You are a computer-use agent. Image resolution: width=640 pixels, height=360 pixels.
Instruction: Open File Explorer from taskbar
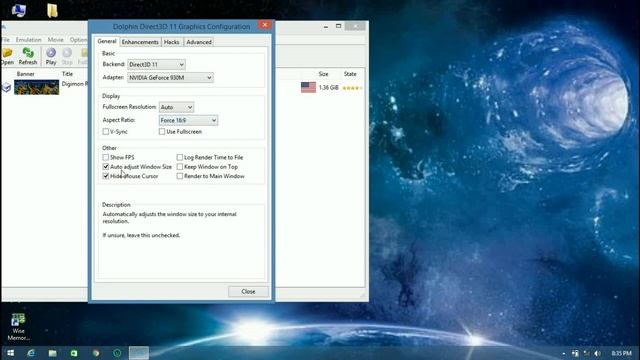pos(52,353)
